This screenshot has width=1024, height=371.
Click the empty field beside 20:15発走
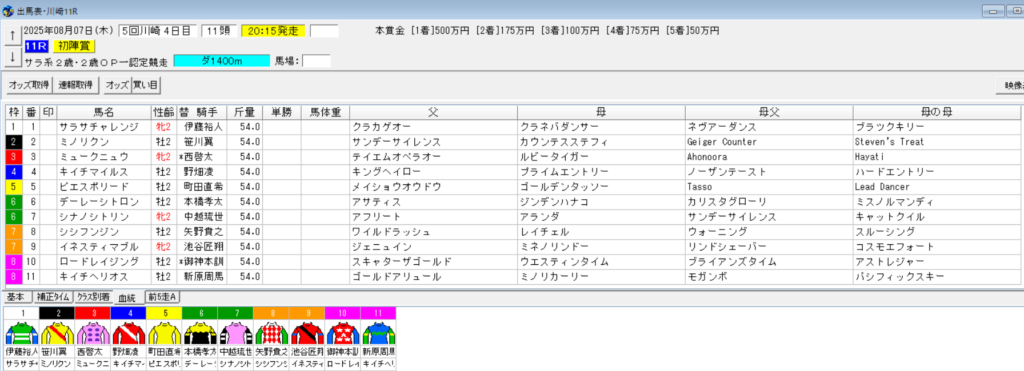click(x=324, y=31)
